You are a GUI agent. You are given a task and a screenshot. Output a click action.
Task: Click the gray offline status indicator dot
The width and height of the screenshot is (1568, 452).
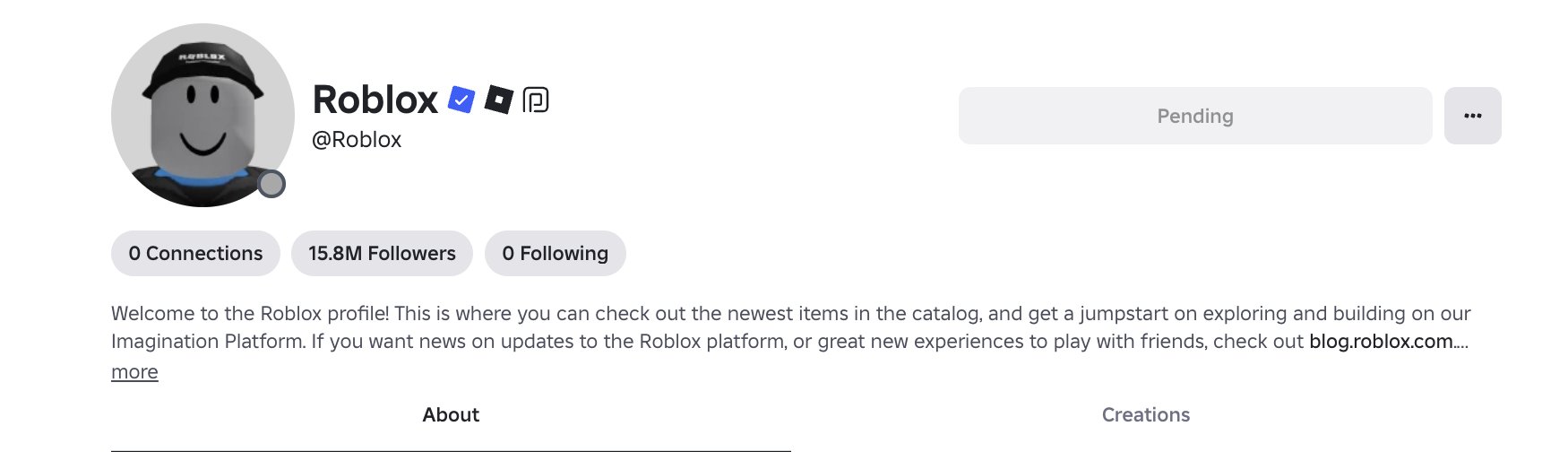coord(271,185)
